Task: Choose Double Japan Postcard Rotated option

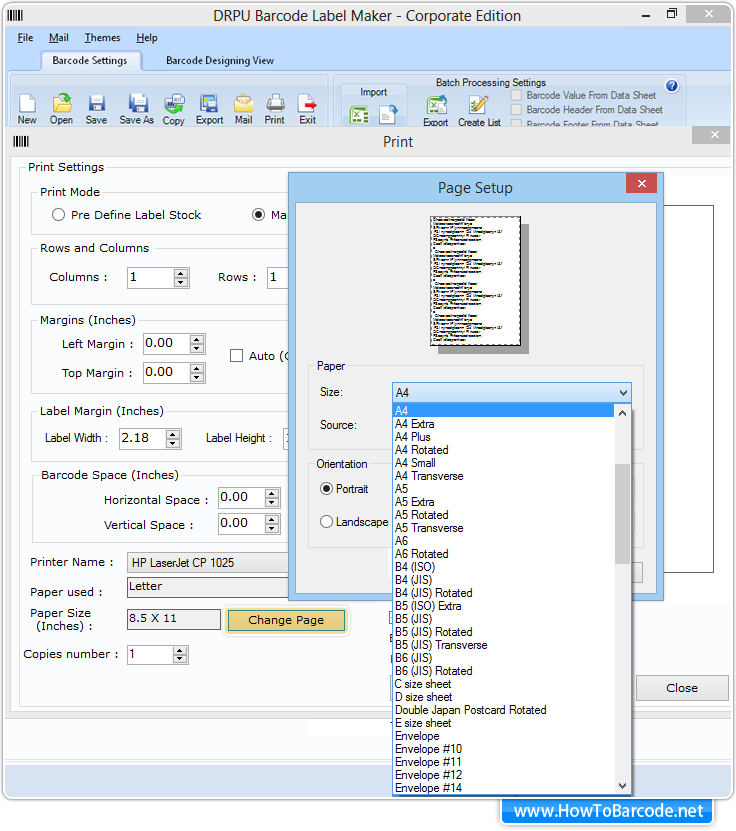Action: click(x=503, y=710)
